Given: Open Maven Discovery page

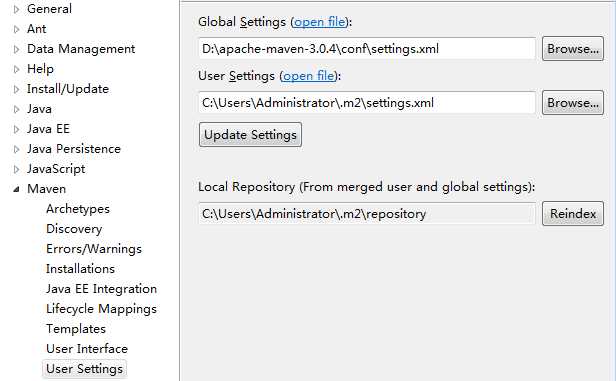Looking at the screenshot, I should pos(74,229).
